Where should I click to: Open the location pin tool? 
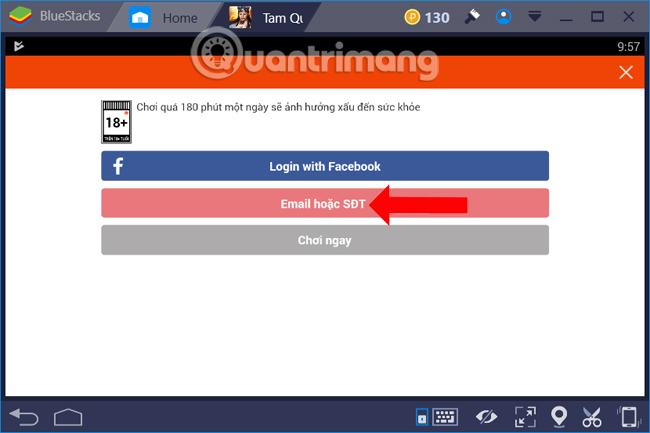coord(561,417)
